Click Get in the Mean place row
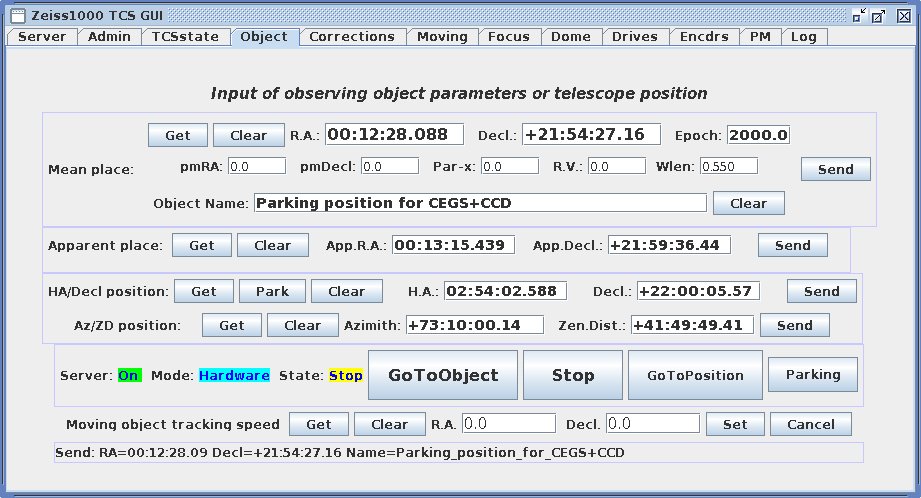The height and width of the screenshot is (498, 921). coord(177,135)
